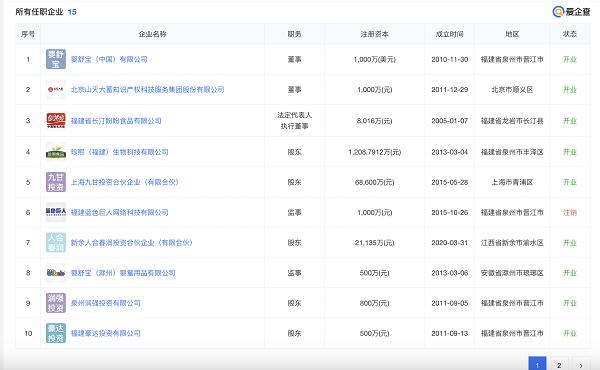This screenshot has height=370, width=600.
Task: Click the date 2020-03-31
Action: click(450, 243)
